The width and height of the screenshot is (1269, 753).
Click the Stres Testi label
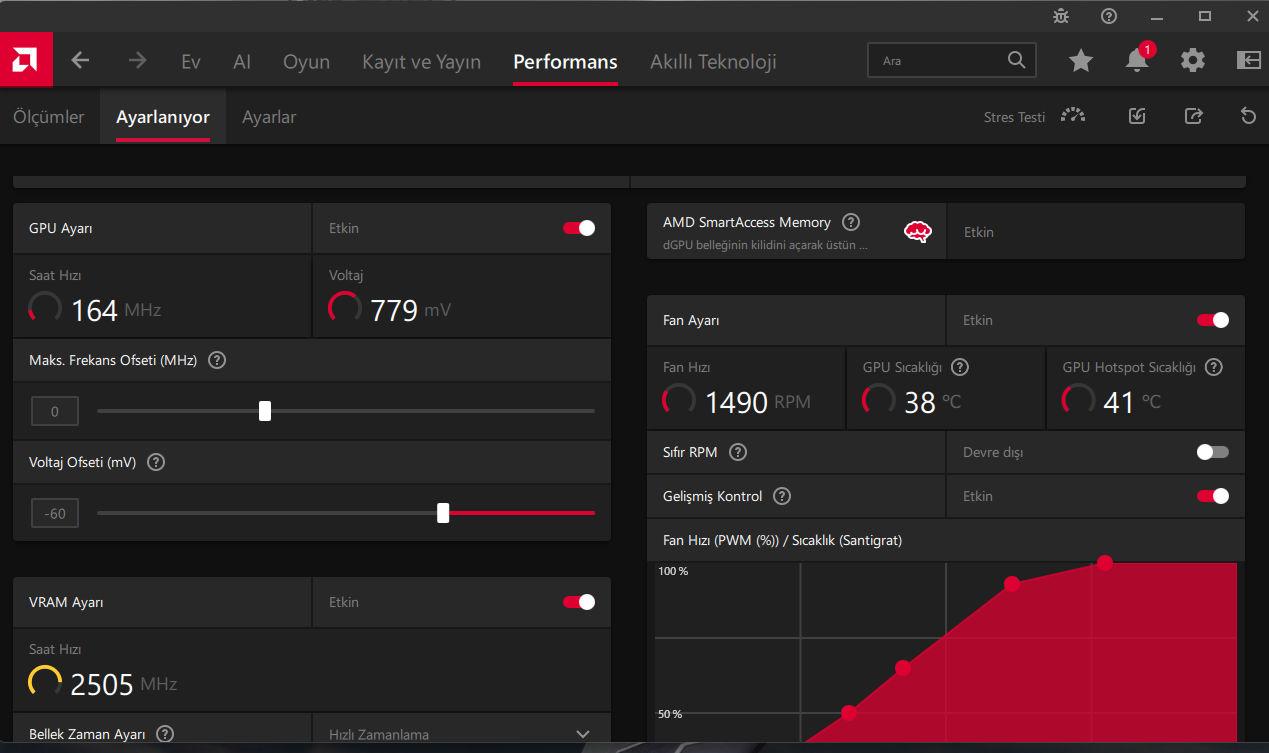(x=1014, y=117)
